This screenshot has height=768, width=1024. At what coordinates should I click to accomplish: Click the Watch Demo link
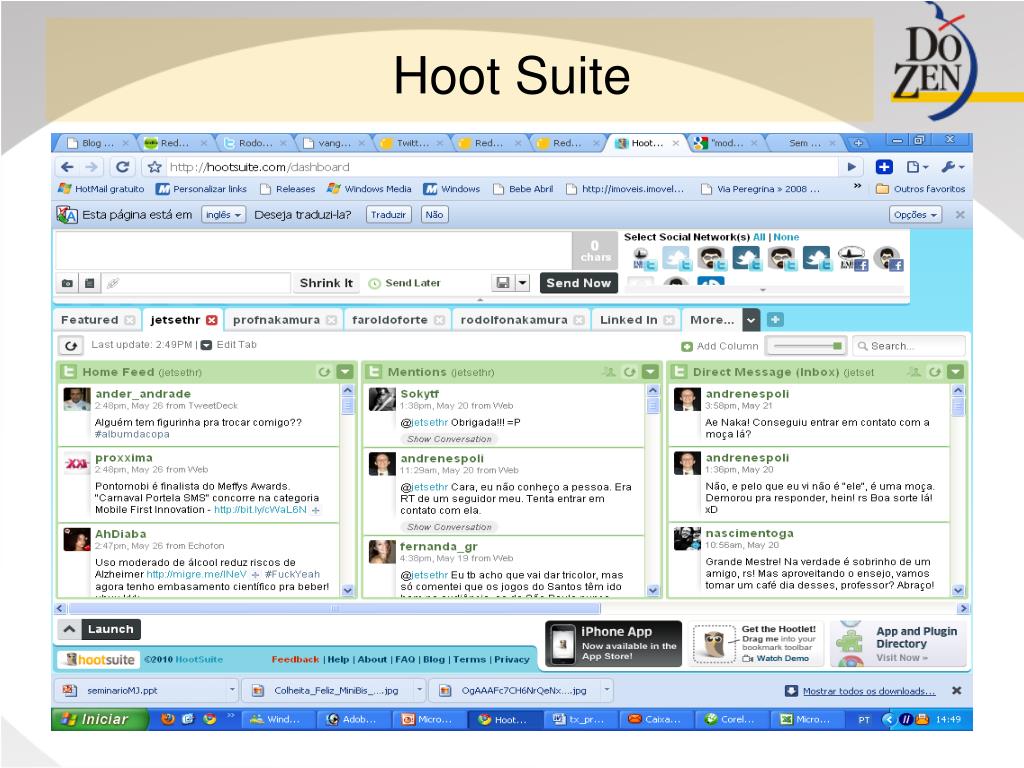pos(776,658)
